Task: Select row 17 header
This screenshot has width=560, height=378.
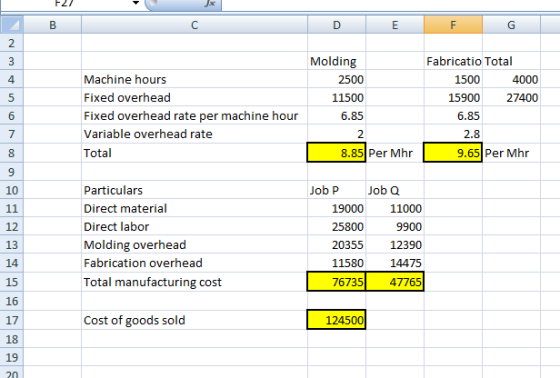Action: (x=12, y=320)
